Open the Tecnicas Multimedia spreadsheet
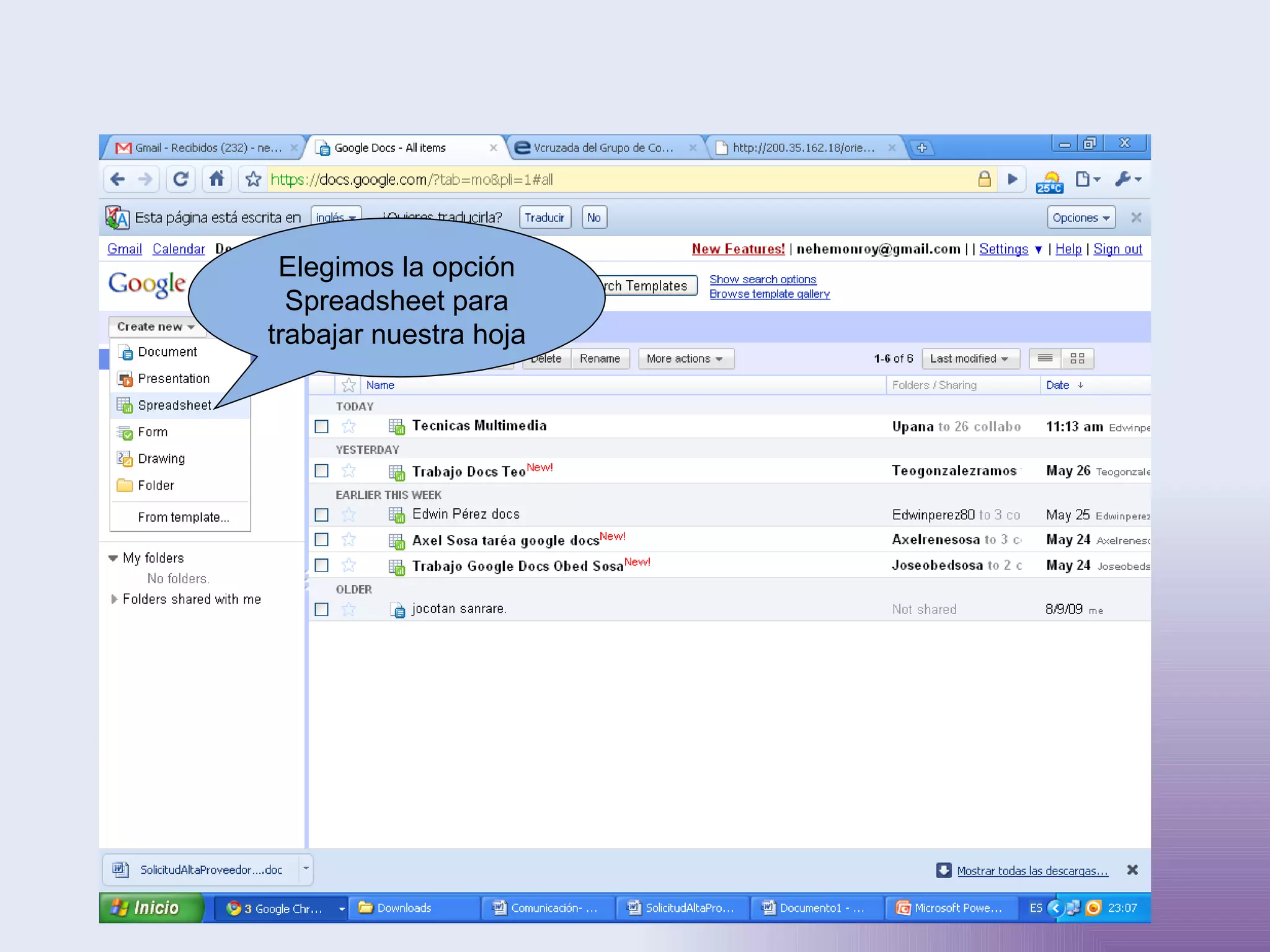Viewport: 1270px width, 952px height. click(x=479, y=426)
